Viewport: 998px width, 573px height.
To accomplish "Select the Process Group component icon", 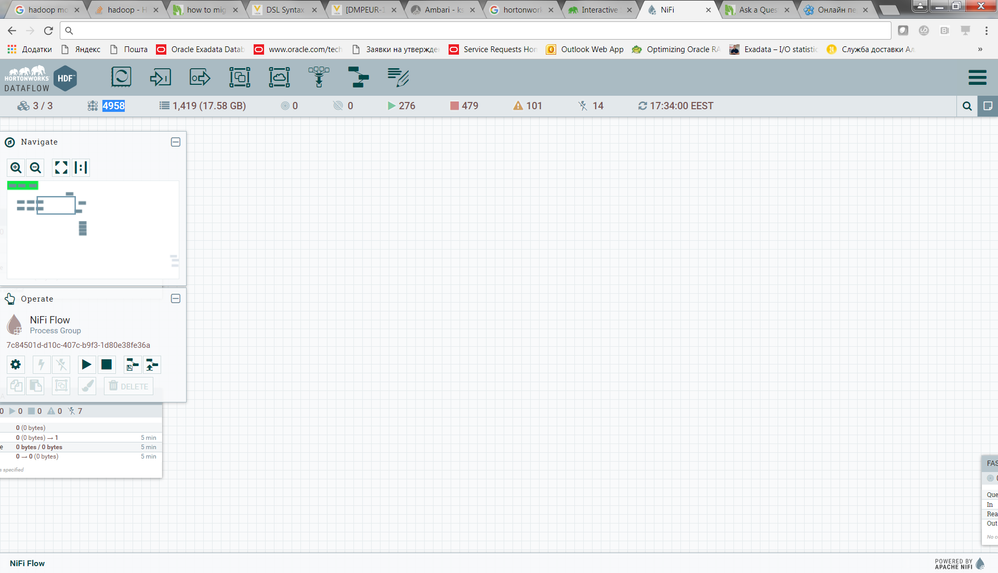I will 239,77.
